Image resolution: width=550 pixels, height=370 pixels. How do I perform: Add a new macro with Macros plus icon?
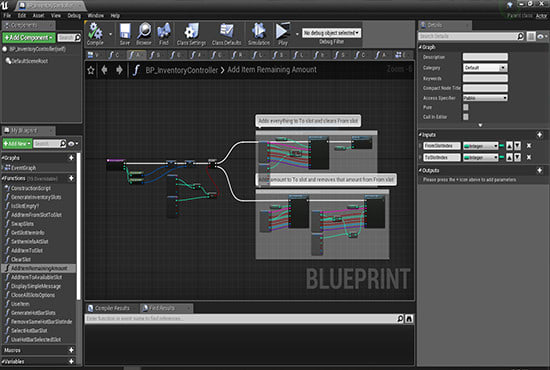tap(71, 350)
